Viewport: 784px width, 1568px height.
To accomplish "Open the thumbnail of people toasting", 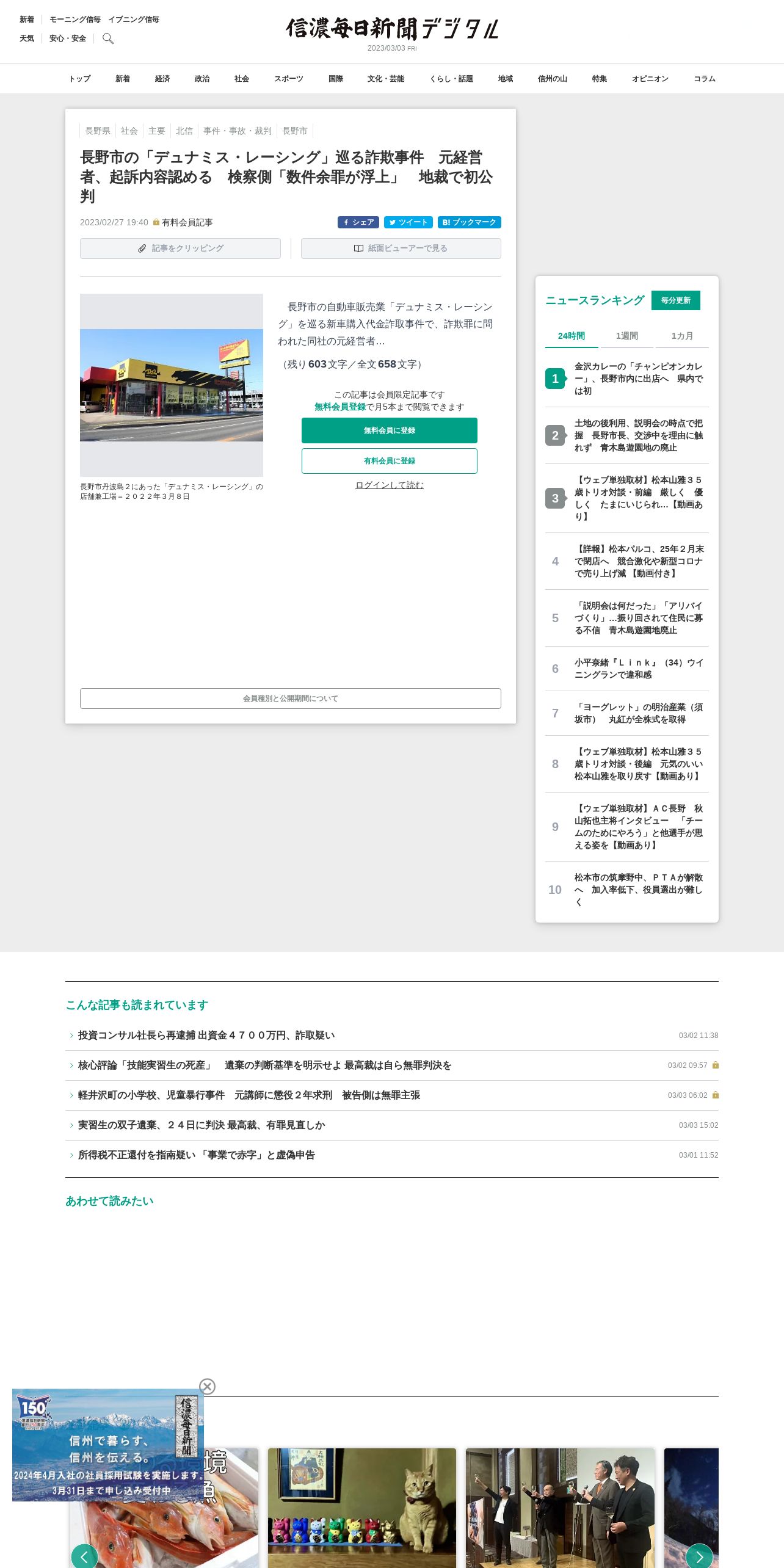I will click(560, 1508).
